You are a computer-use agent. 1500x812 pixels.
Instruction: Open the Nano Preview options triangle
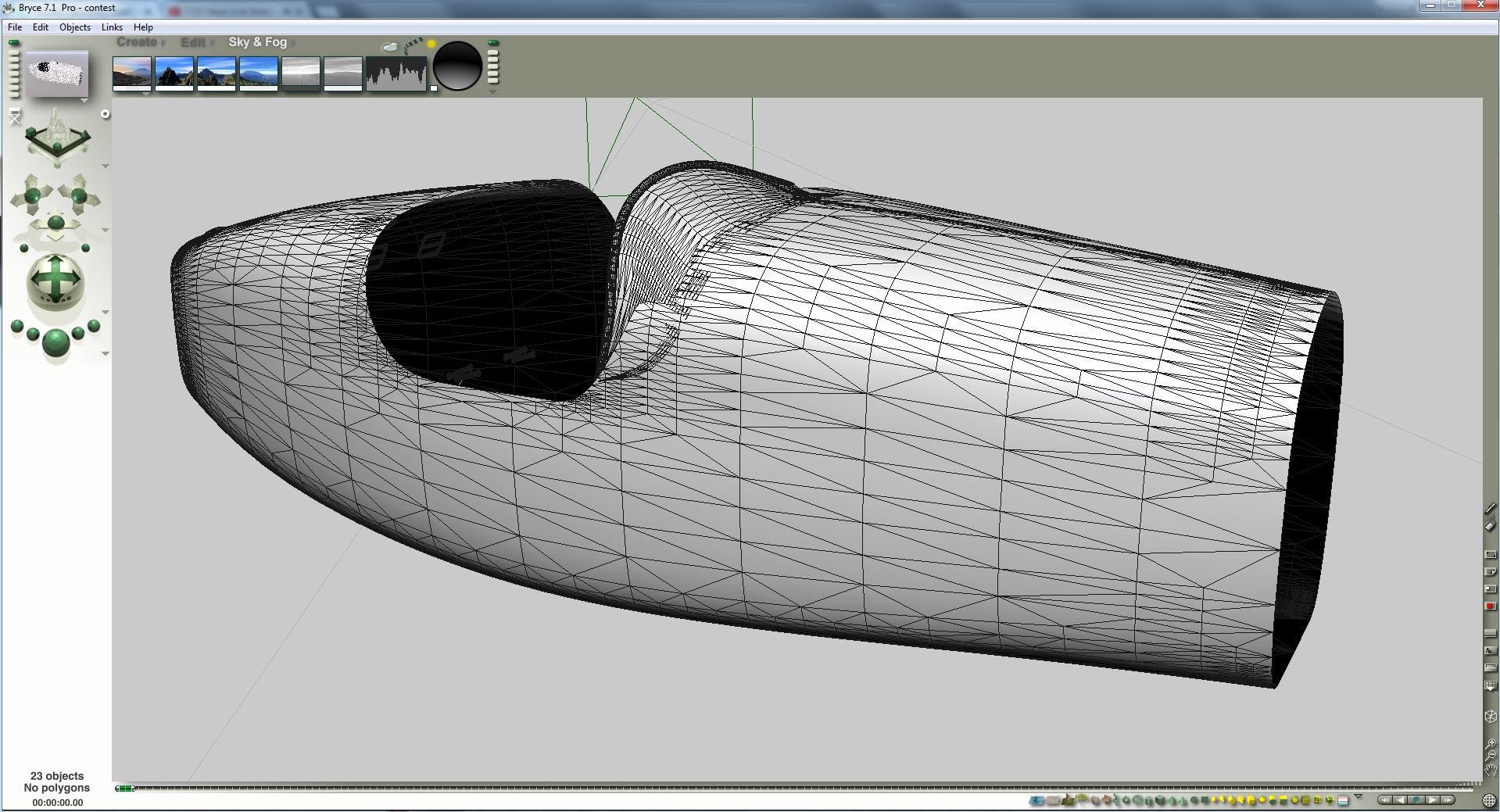84,101
